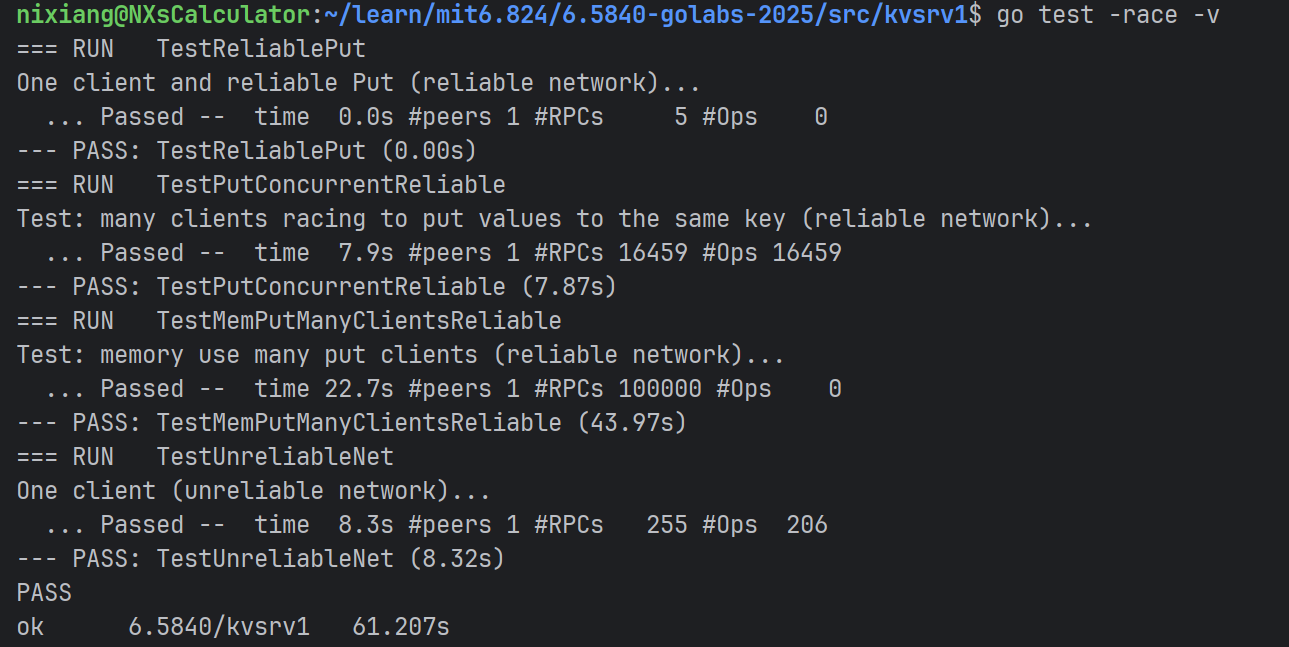The width and height of the screenshot is (1289, 647).
Task: Click the RUN TestMemPutManyClientsReliable line
Action: (x=289, y=321)
